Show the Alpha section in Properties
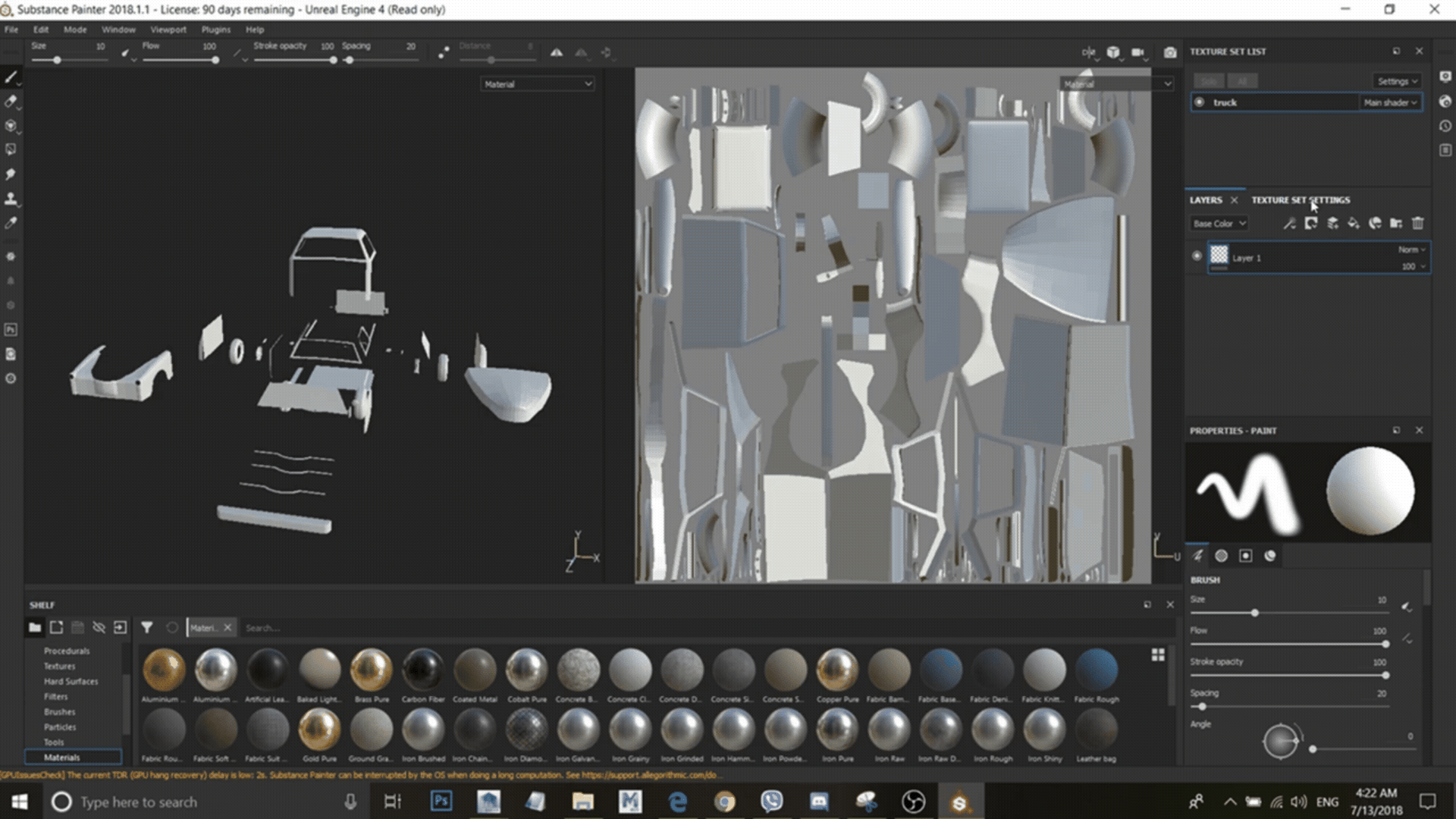 [1221, 556]
